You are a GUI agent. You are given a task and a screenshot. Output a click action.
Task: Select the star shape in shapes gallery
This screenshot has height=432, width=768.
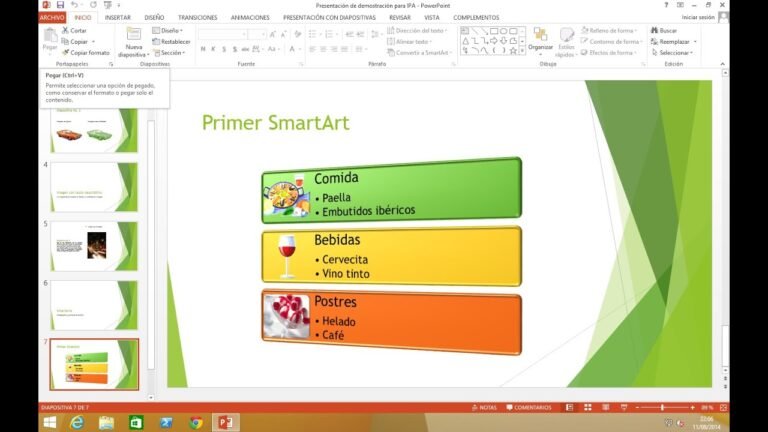click(513, 50)
